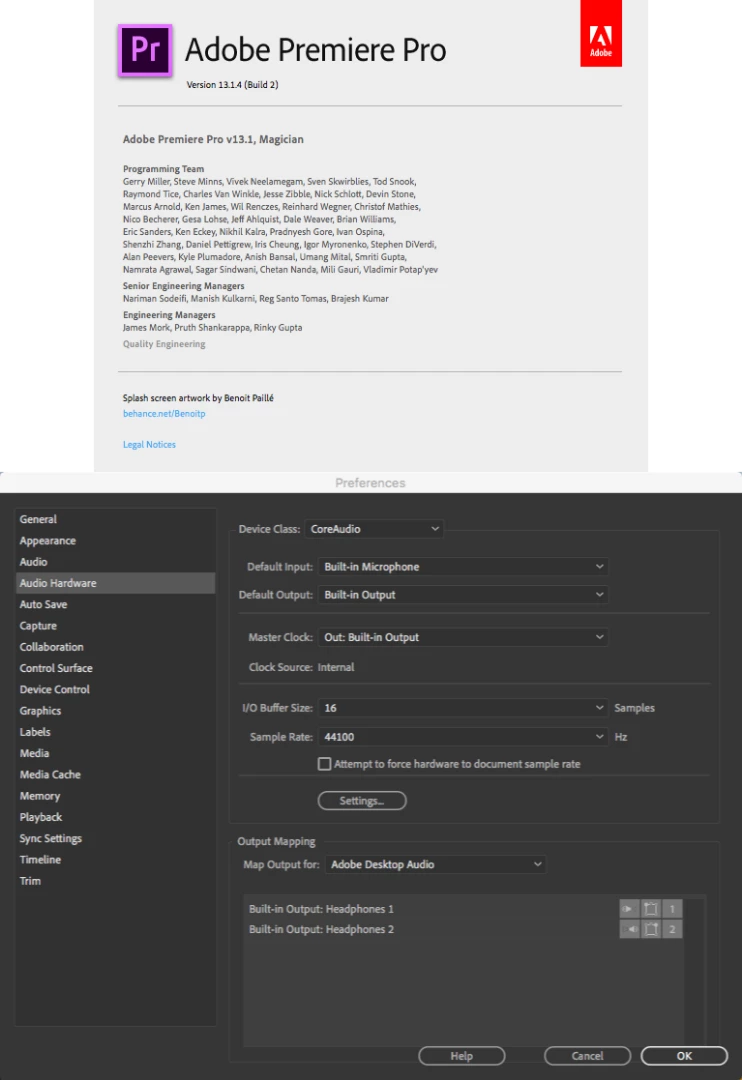Select Sync Settings category
This screenshot has width=742, height=1080.
click(x=115, y=839)
